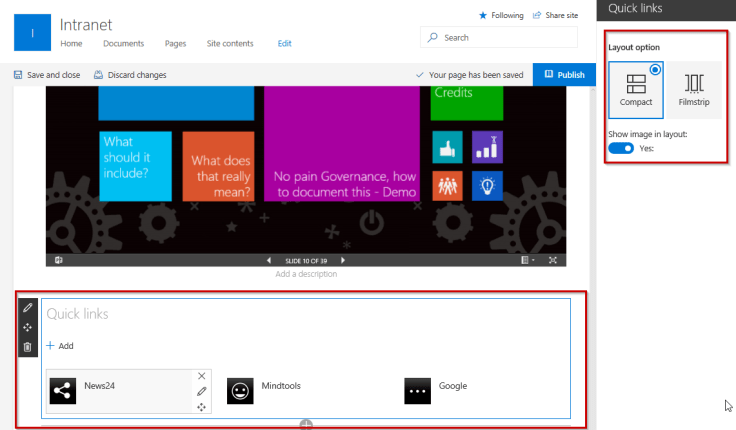Go to next slide in presentation
Screen dimensions: 736x430
(343, 260)
